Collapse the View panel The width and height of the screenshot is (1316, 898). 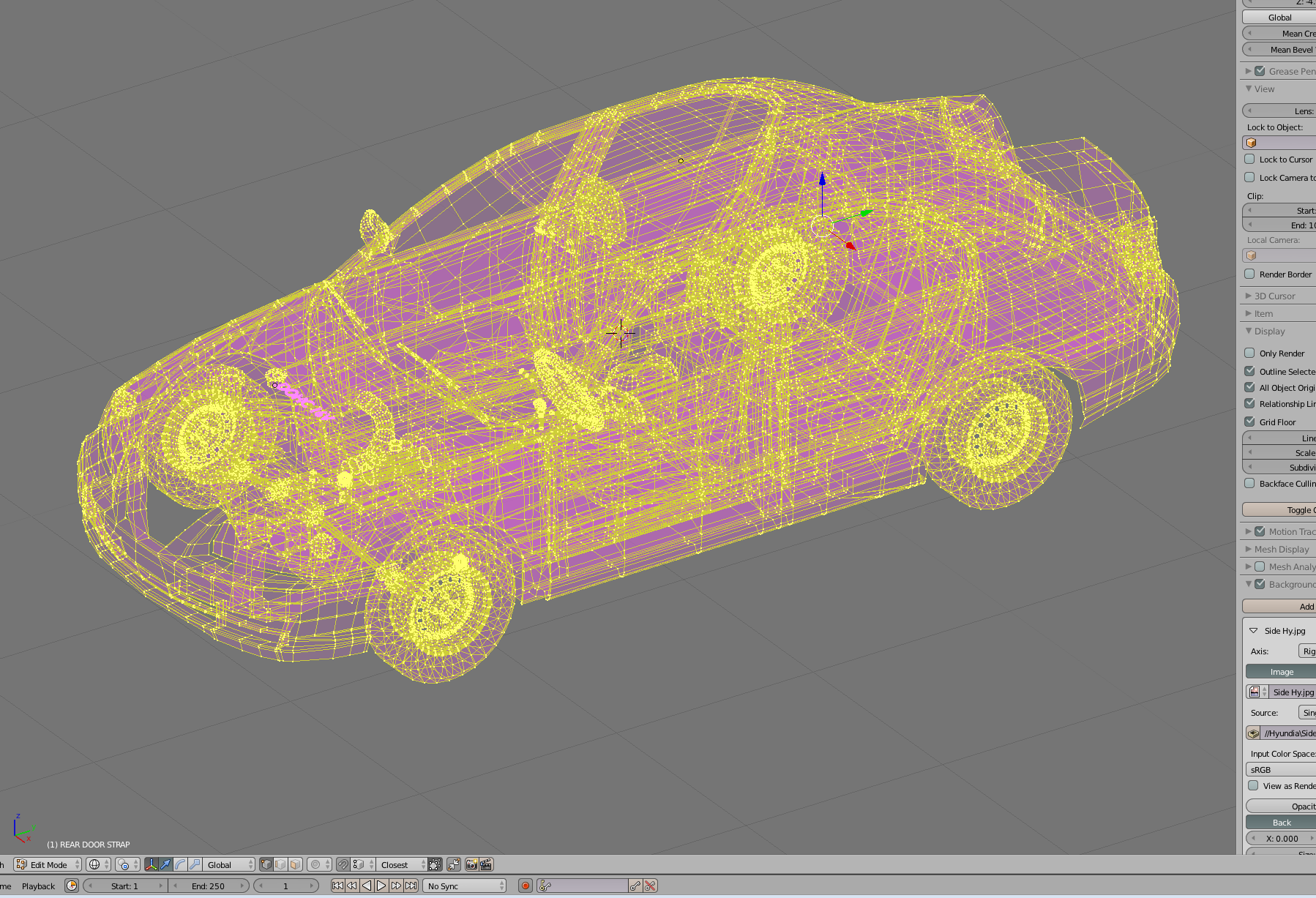(x=1249, y=89)
